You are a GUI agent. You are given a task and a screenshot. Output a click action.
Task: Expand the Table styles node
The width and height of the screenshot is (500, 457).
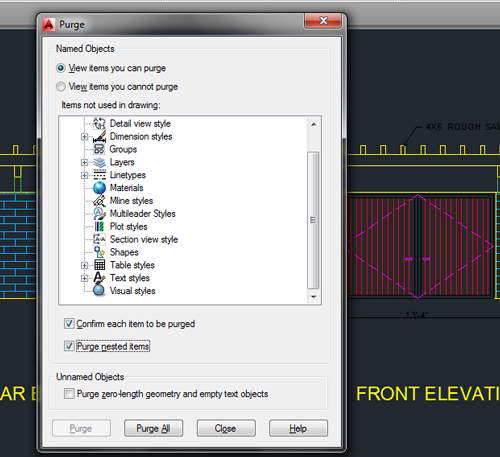tap(84, 265)
